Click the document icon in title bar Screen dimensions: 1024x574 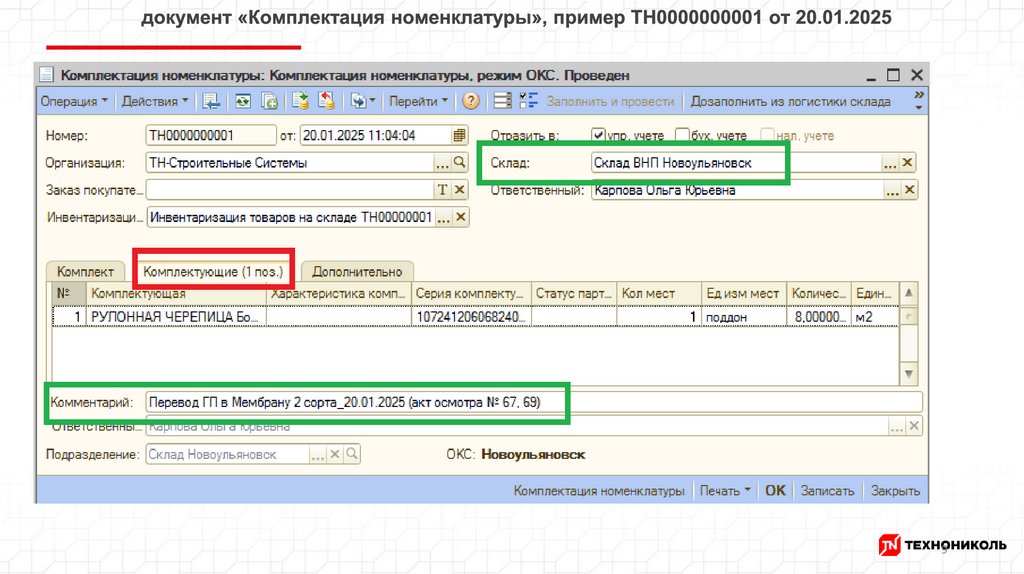click(46, 75)
